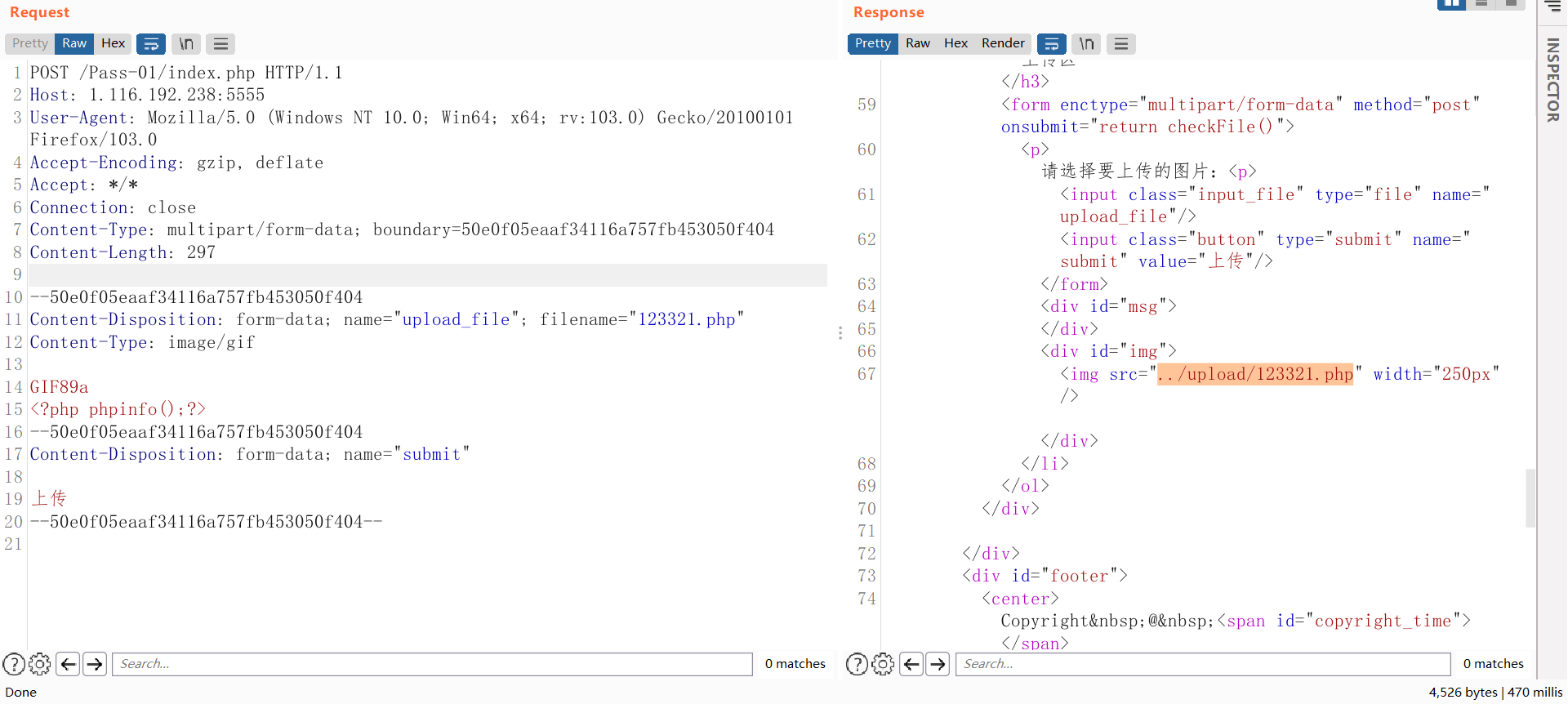Click <div id="footer"> line in Response
The width and height of the screenshot is (1568, 704).
pos(1045,576)
